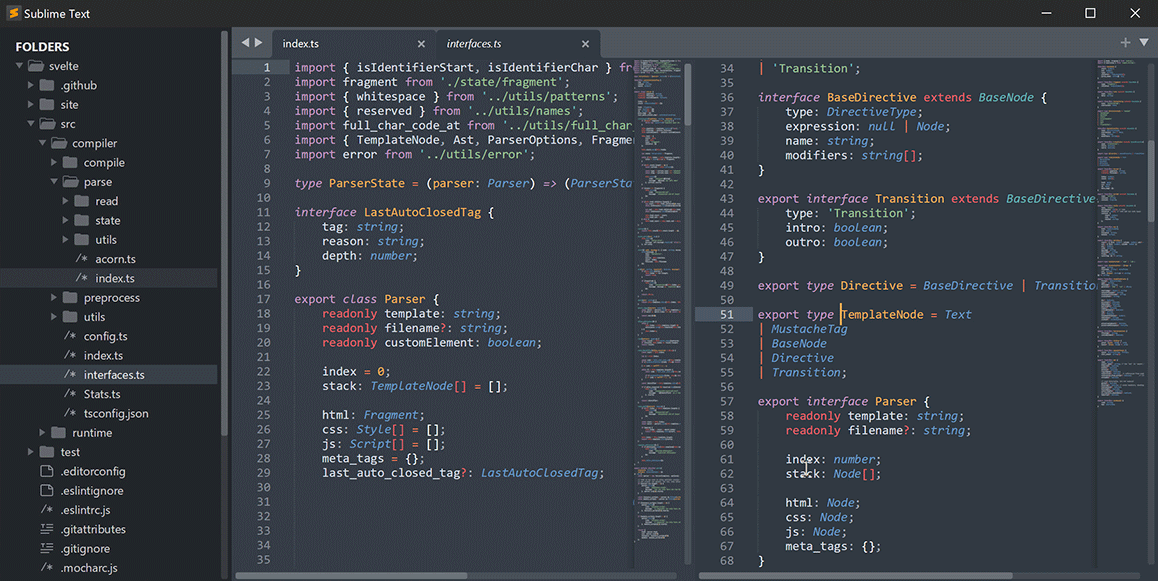This screenshot has width=1158, height=581.
Task: Click the code icon beside acorn.ts
Action: [81, 258]
